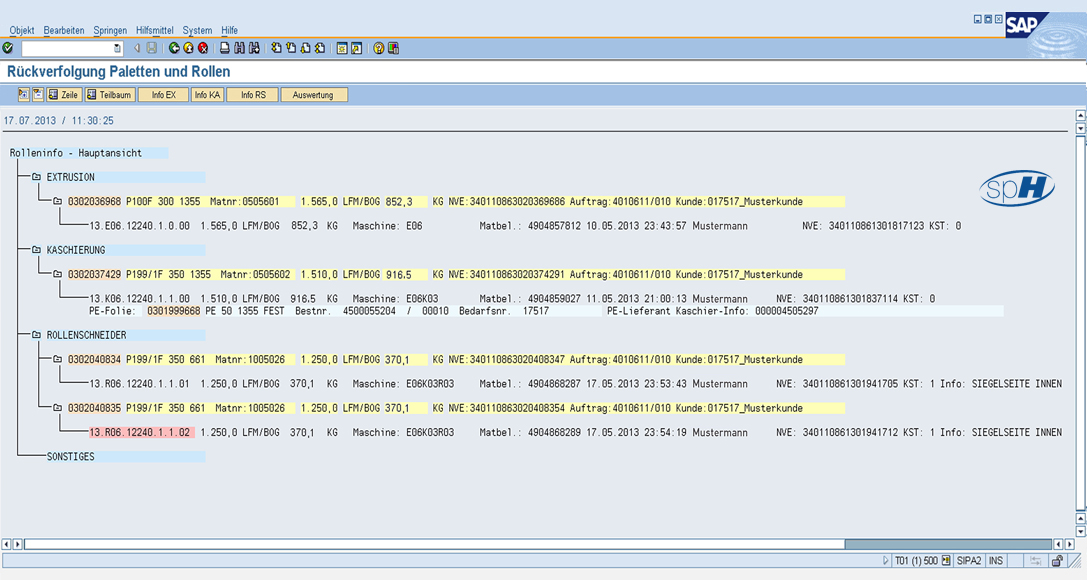Collapse the ROLLENSCHNEIDER tree folder
Image resolution: width=1087 pixels, height=580 pixels.
click(36, 335)
